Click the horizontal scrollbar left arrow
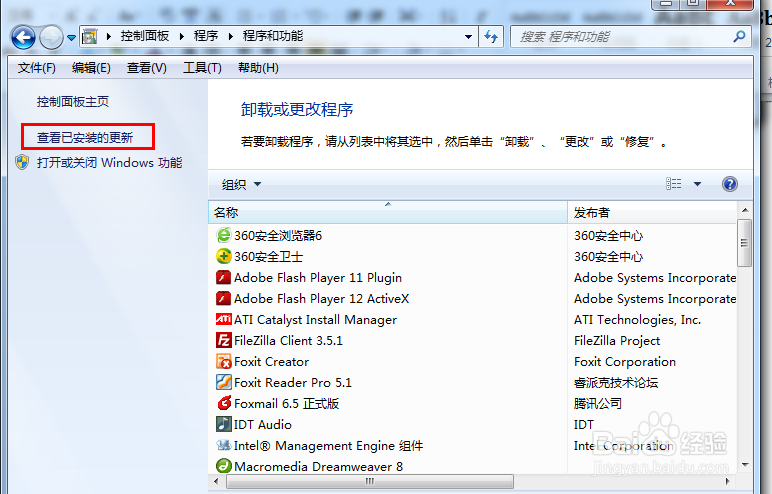The image size is (772, 494). (217, 481)
